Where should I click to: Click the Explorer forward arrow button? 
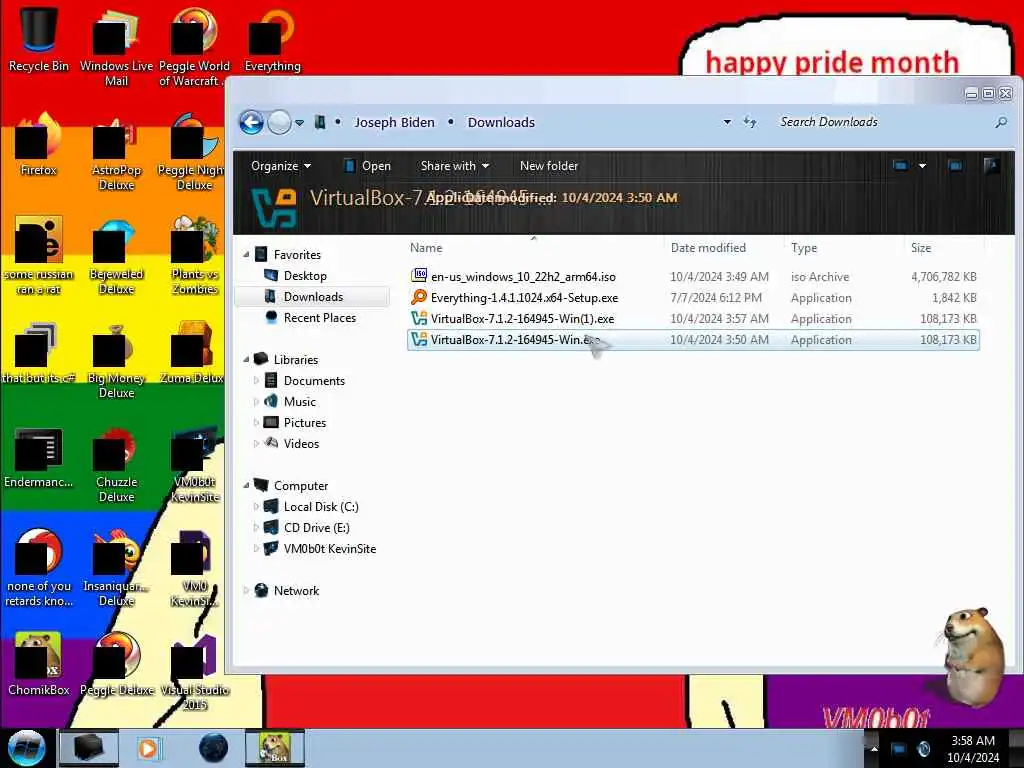pyautogui.click(x=280, y=122)
